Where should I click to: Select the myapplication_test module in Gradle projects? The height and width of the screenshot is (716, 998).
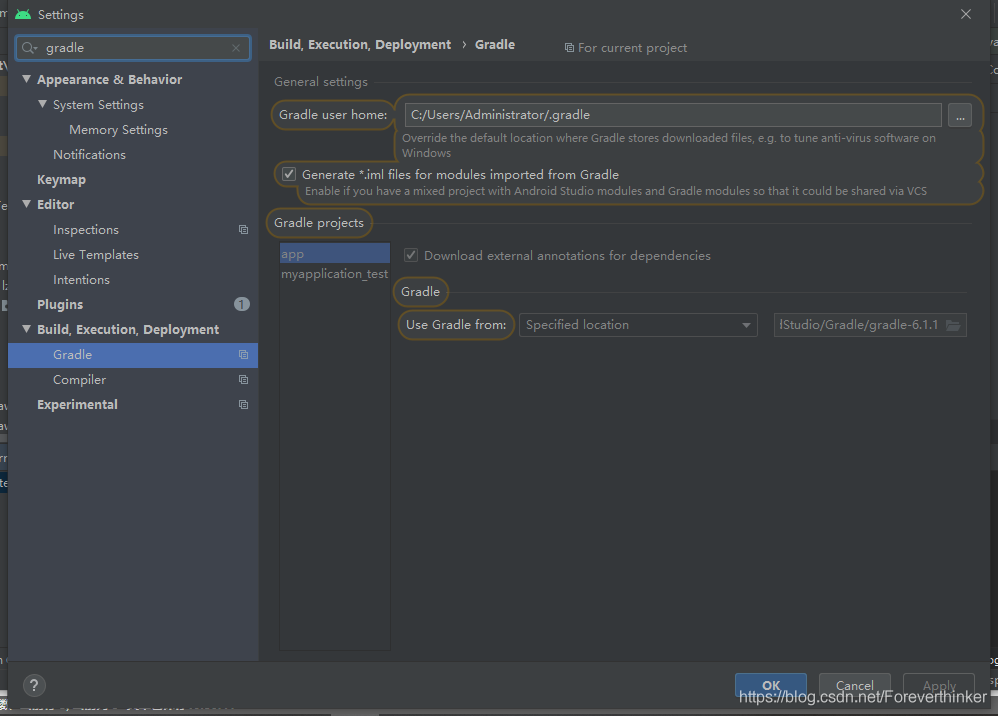click(334, 273)
